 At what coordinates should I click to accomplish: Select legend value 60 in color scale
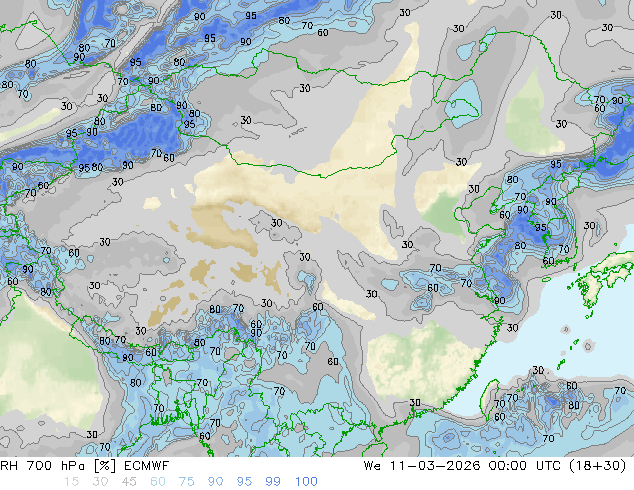coord(158,482)
